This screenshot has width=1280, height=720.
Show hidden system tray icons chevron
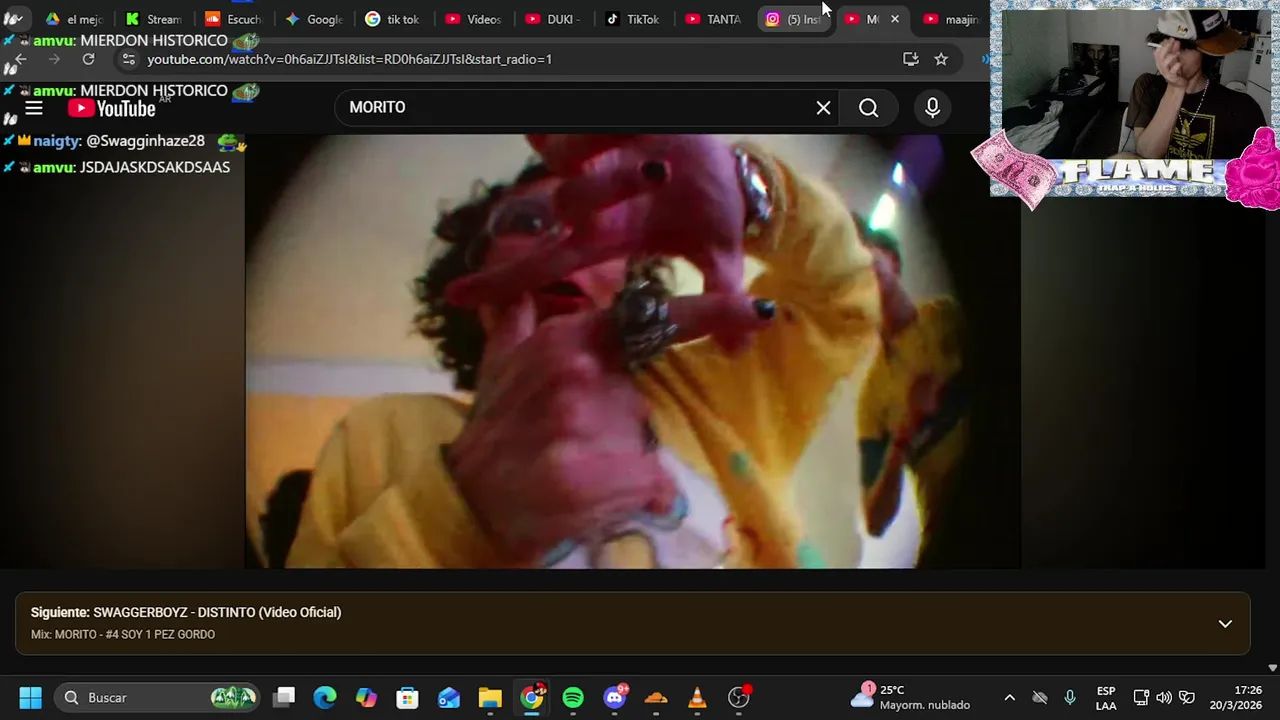[1009, 697]
